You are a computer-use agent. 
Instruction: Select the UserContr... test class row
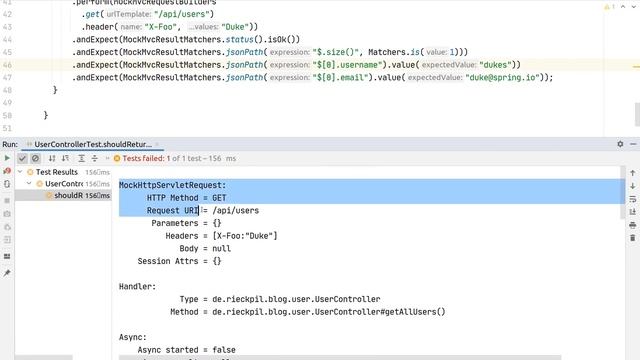coord(63,184)
